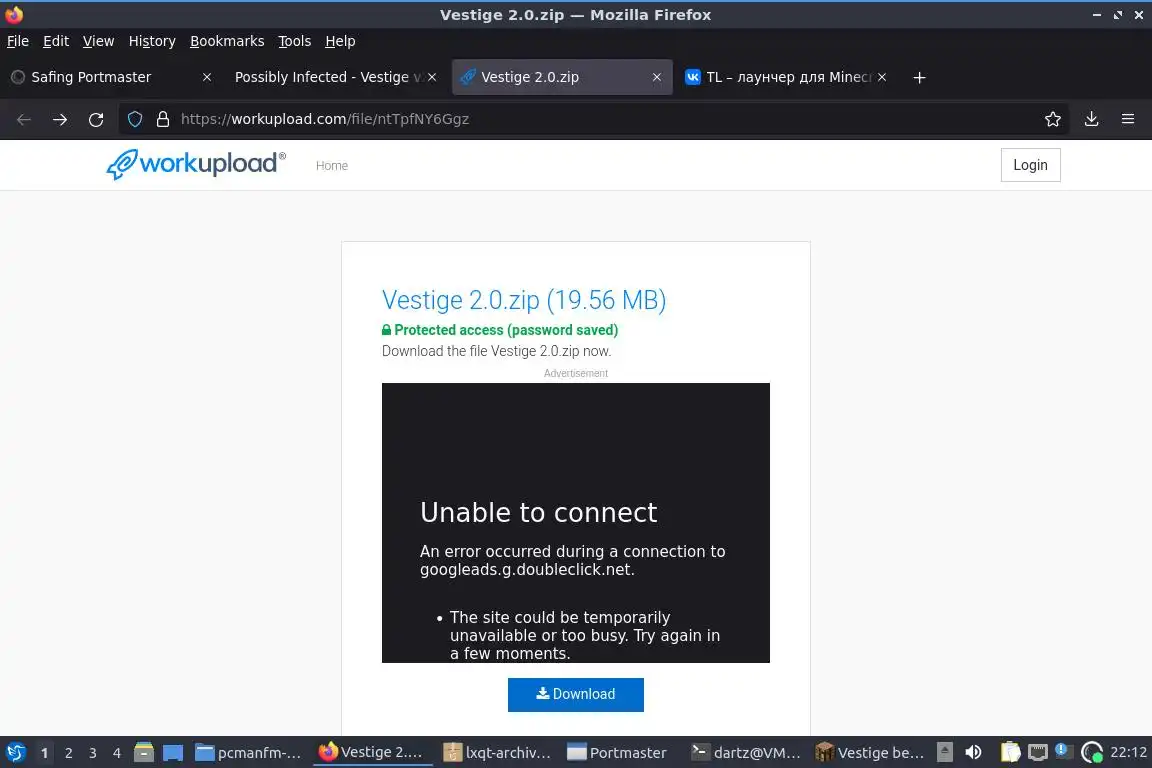The height and width of the screenshot is (768, 1152).
Task: Open the Bookmarks menu
Action: coord(227,41)
